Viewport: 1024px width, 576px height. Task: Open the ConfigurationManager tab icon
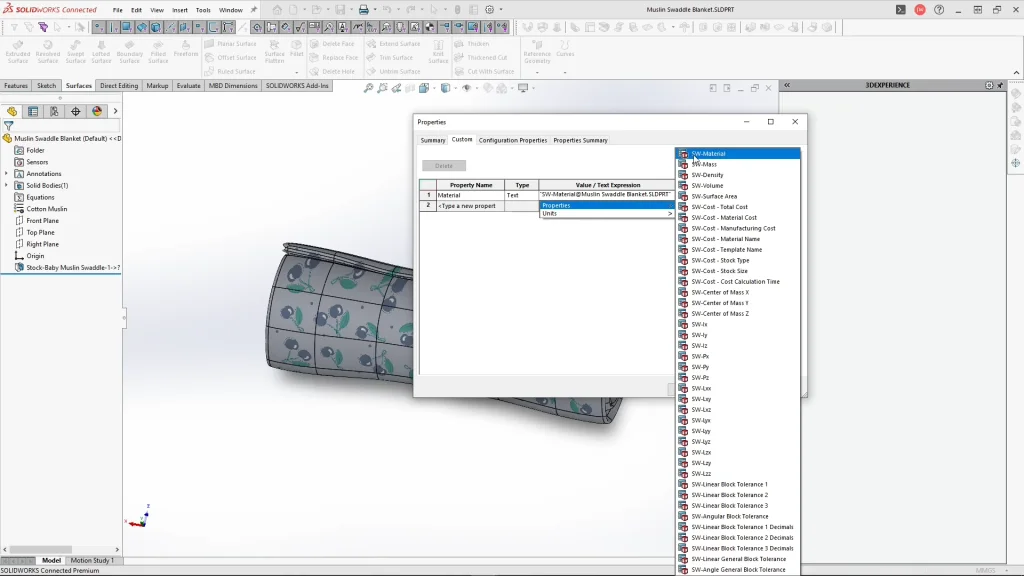click(54, 111)
